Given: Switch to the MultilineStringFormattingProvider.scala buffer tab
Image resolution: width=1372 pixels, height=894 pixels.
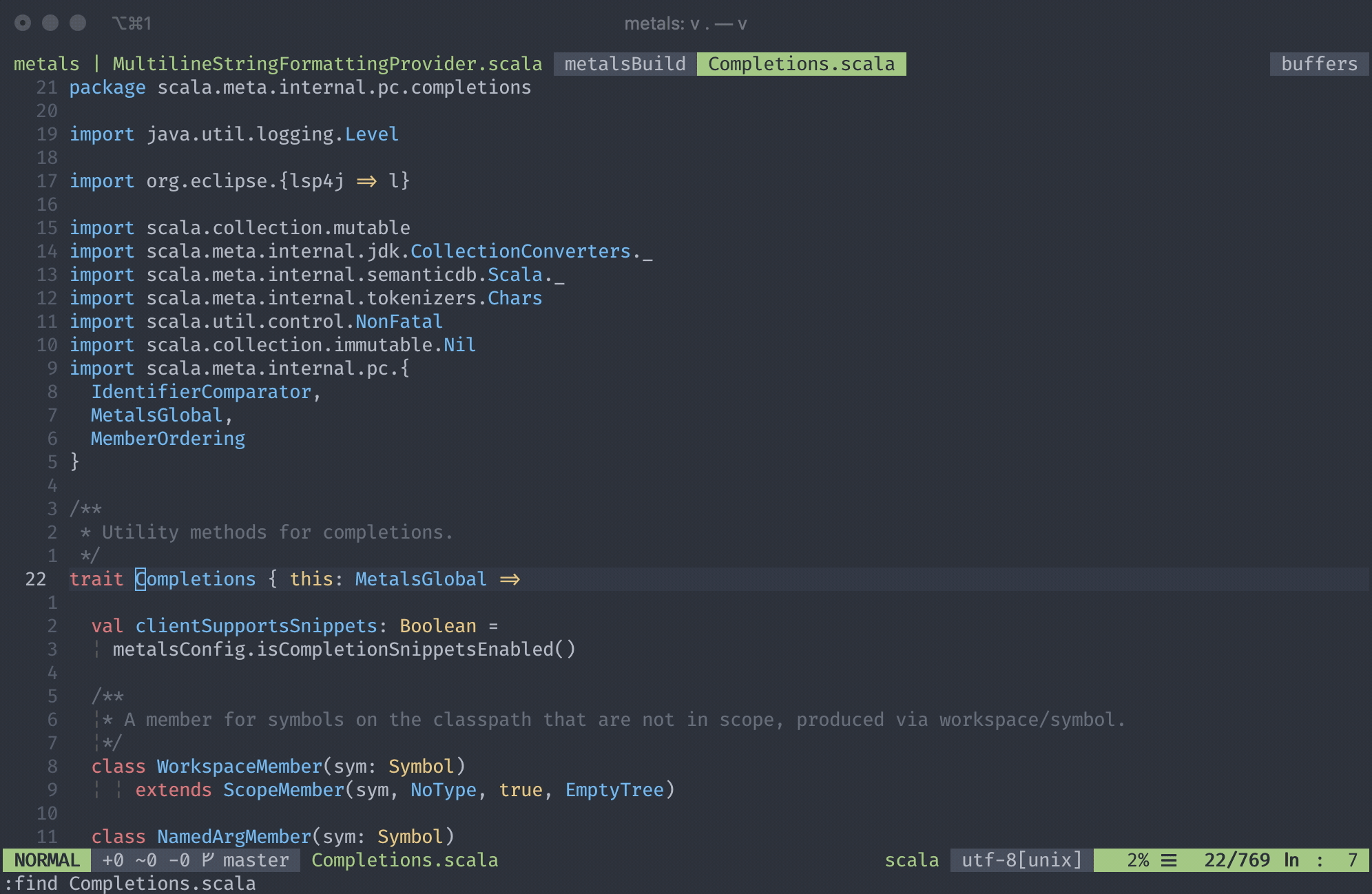Looking at the screenshot, I should point(327,64).
